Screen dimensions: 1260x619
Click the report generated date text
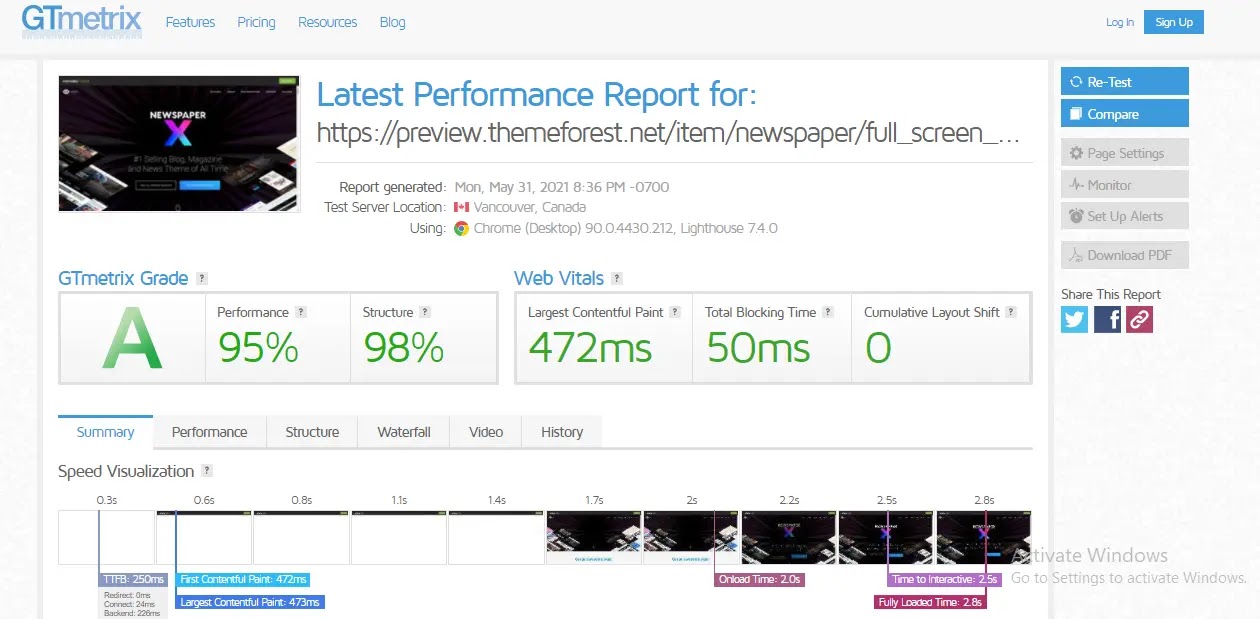562,187
